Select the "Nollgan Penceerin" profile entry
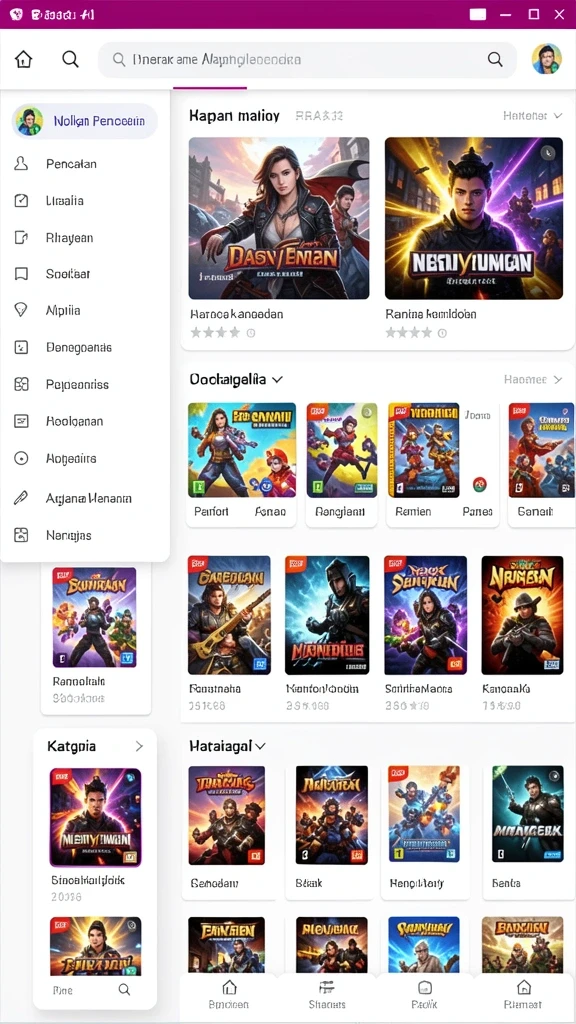The image size is (576, 1024). click(85, 121)
